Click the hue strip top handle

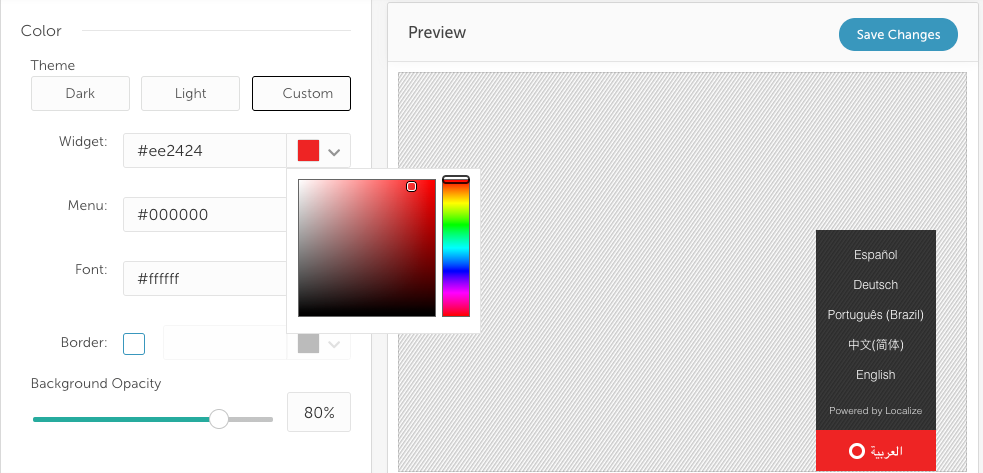point(456,180)
